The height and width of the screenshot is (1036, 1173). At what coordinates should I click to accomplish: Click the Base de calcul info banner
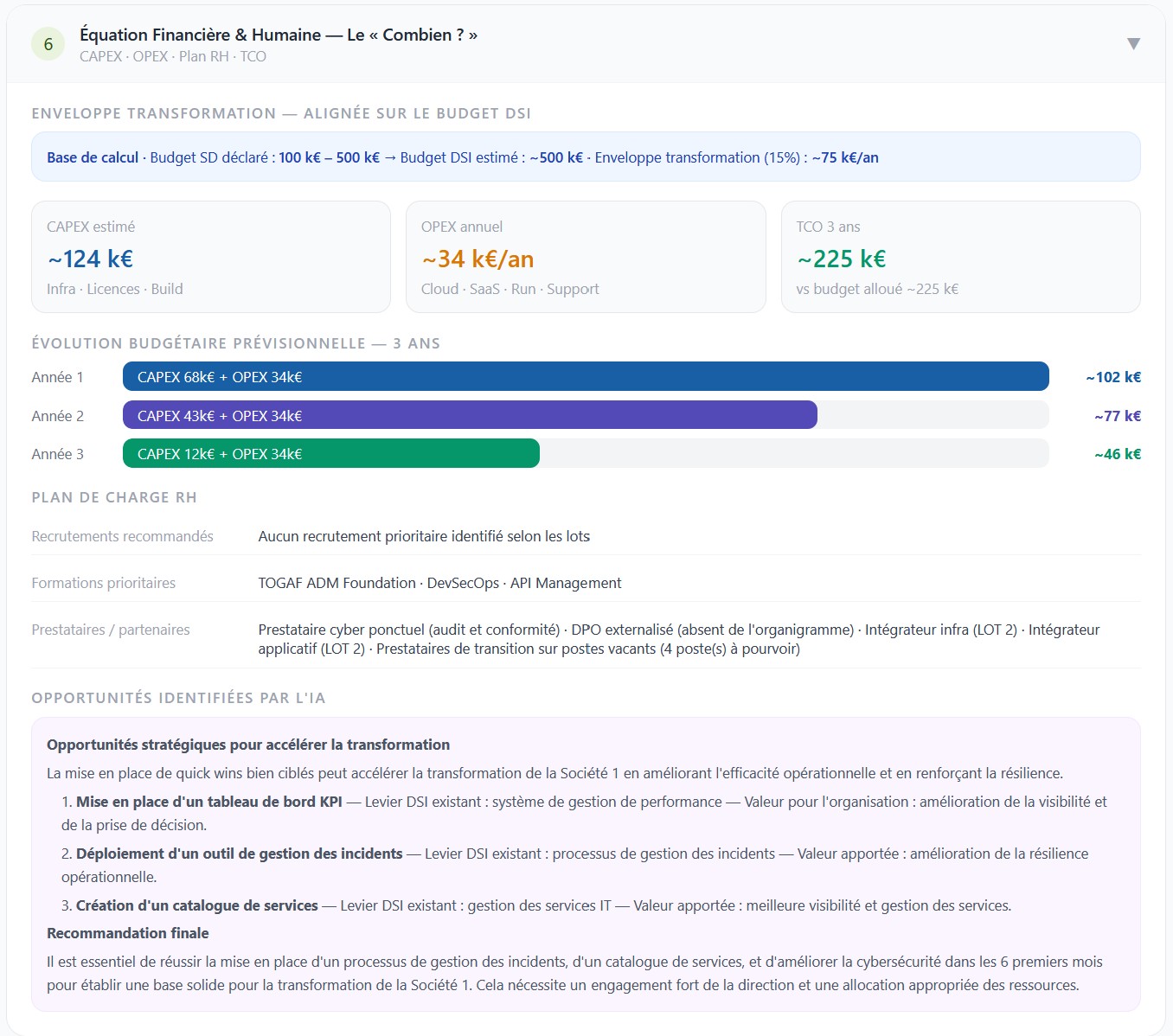[x=586, y=157]
